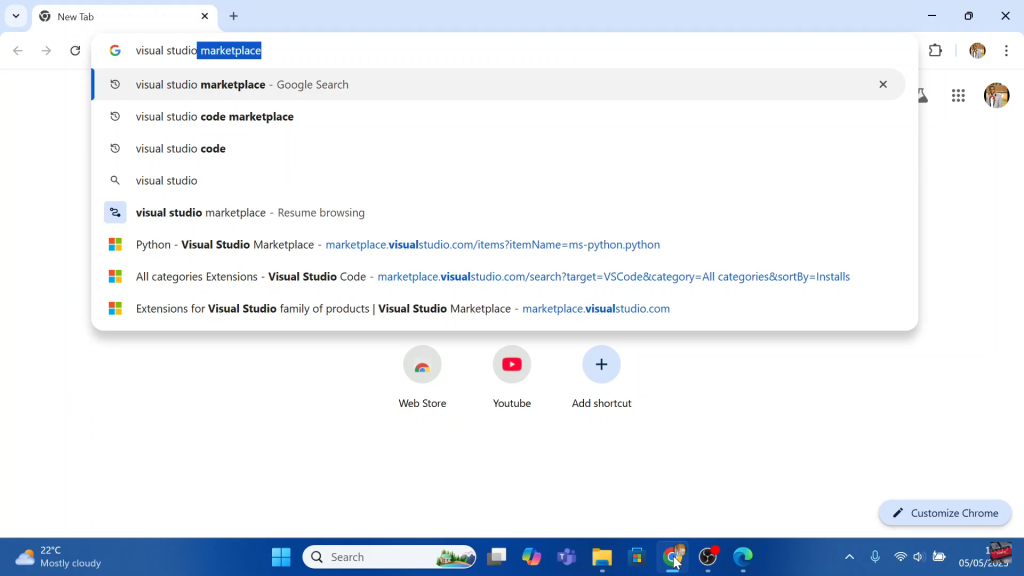Open 'Extensions for Visual Studio family' suggestion
1024x576 pixels.
tap(498, 308)
